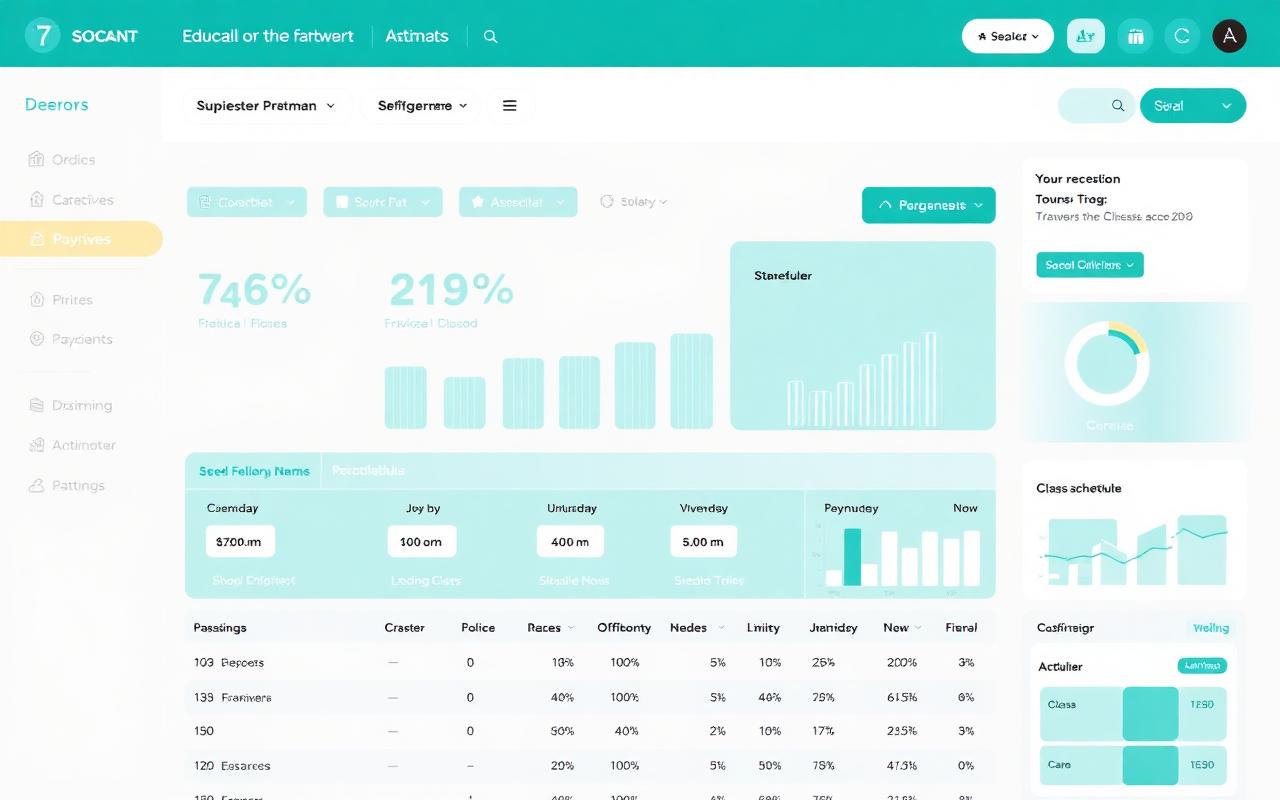Click the 100 om value box
This screenshot has width=1280, height=800.
421,541
